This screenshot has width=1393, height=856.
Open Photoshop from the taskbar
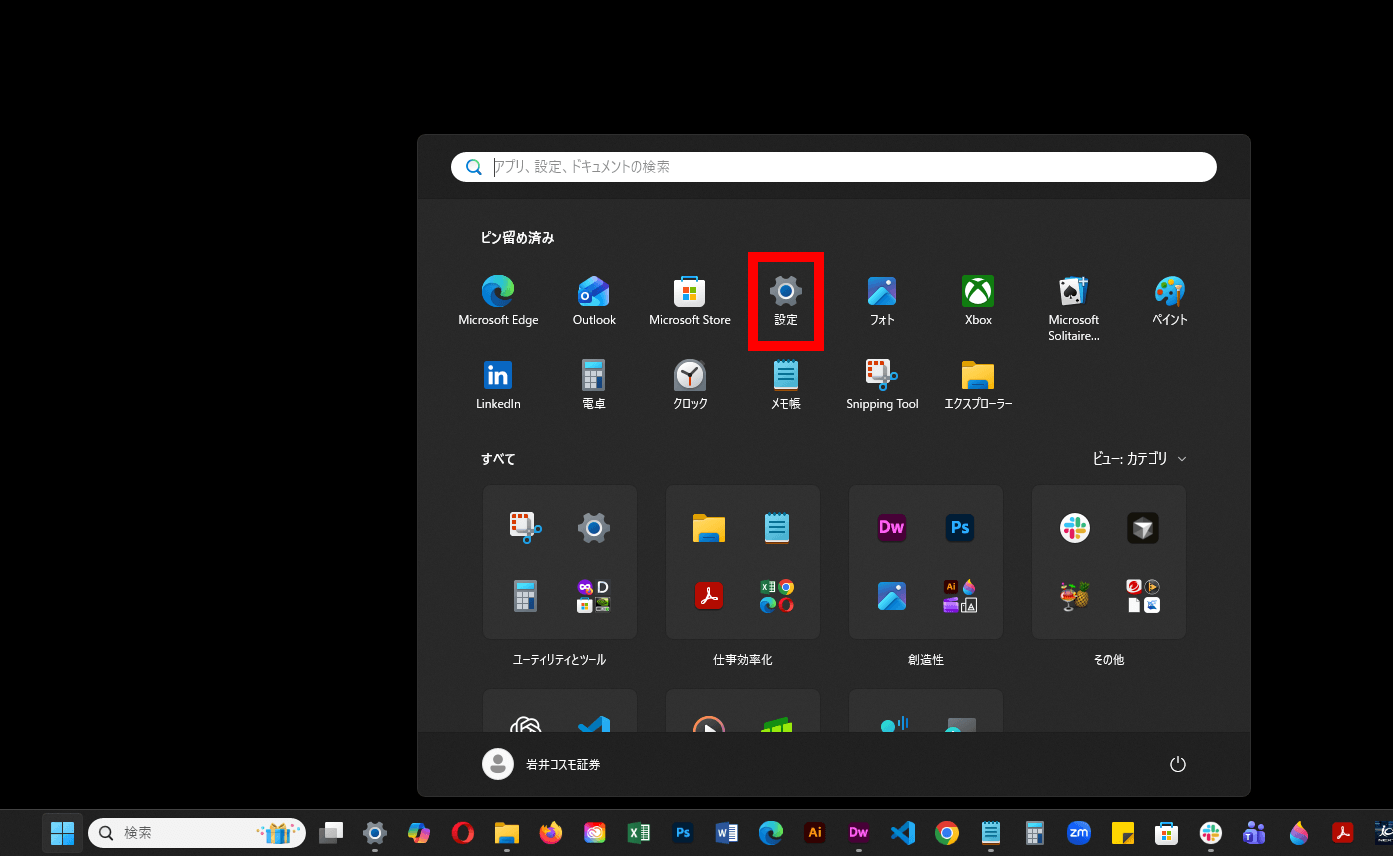683,833
